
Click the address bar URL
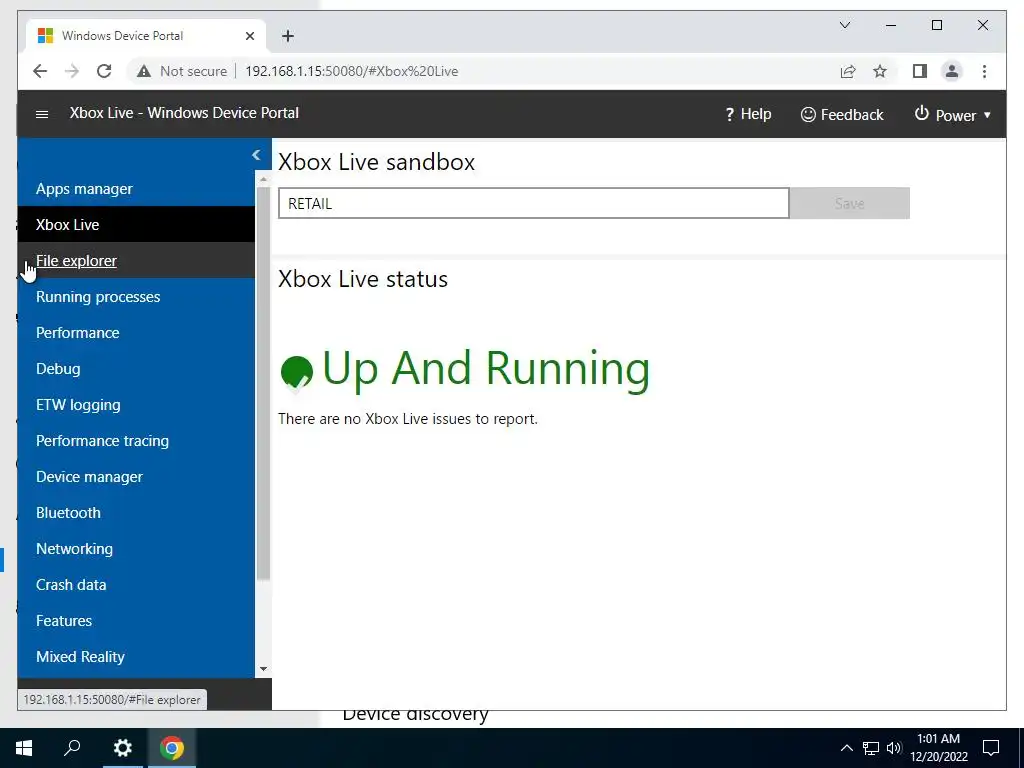pos(351,71)
